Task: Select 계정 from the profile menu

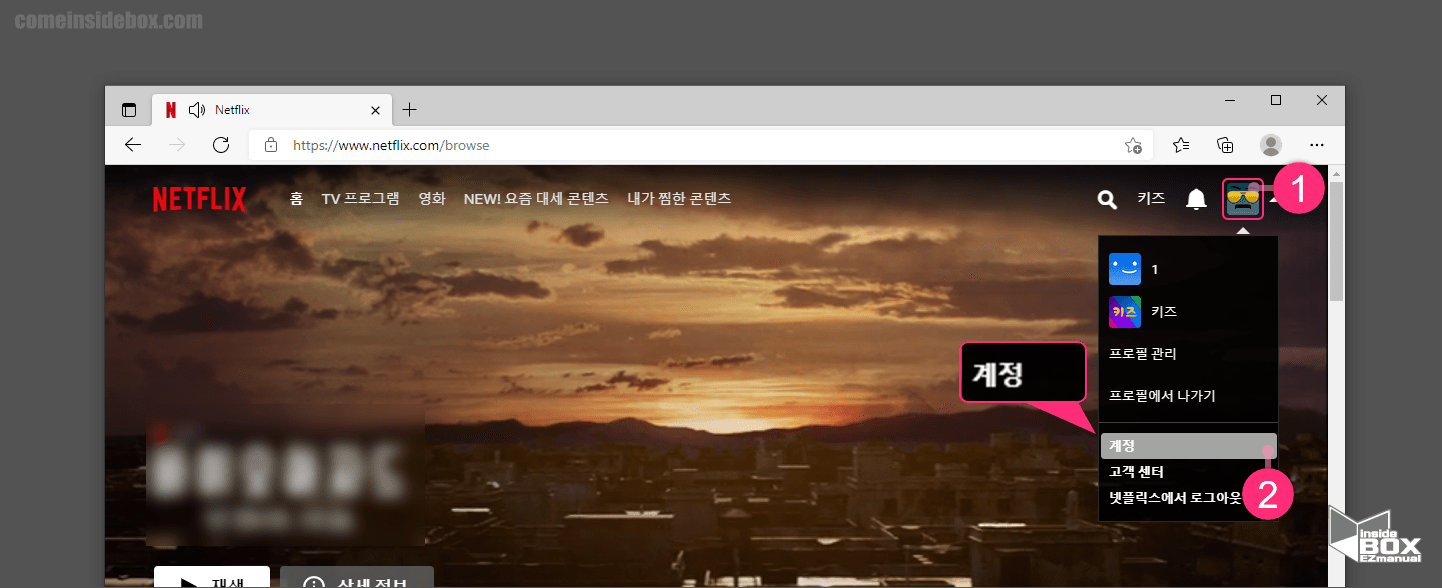Action: pyautogui.click(x=1122, y=446)
